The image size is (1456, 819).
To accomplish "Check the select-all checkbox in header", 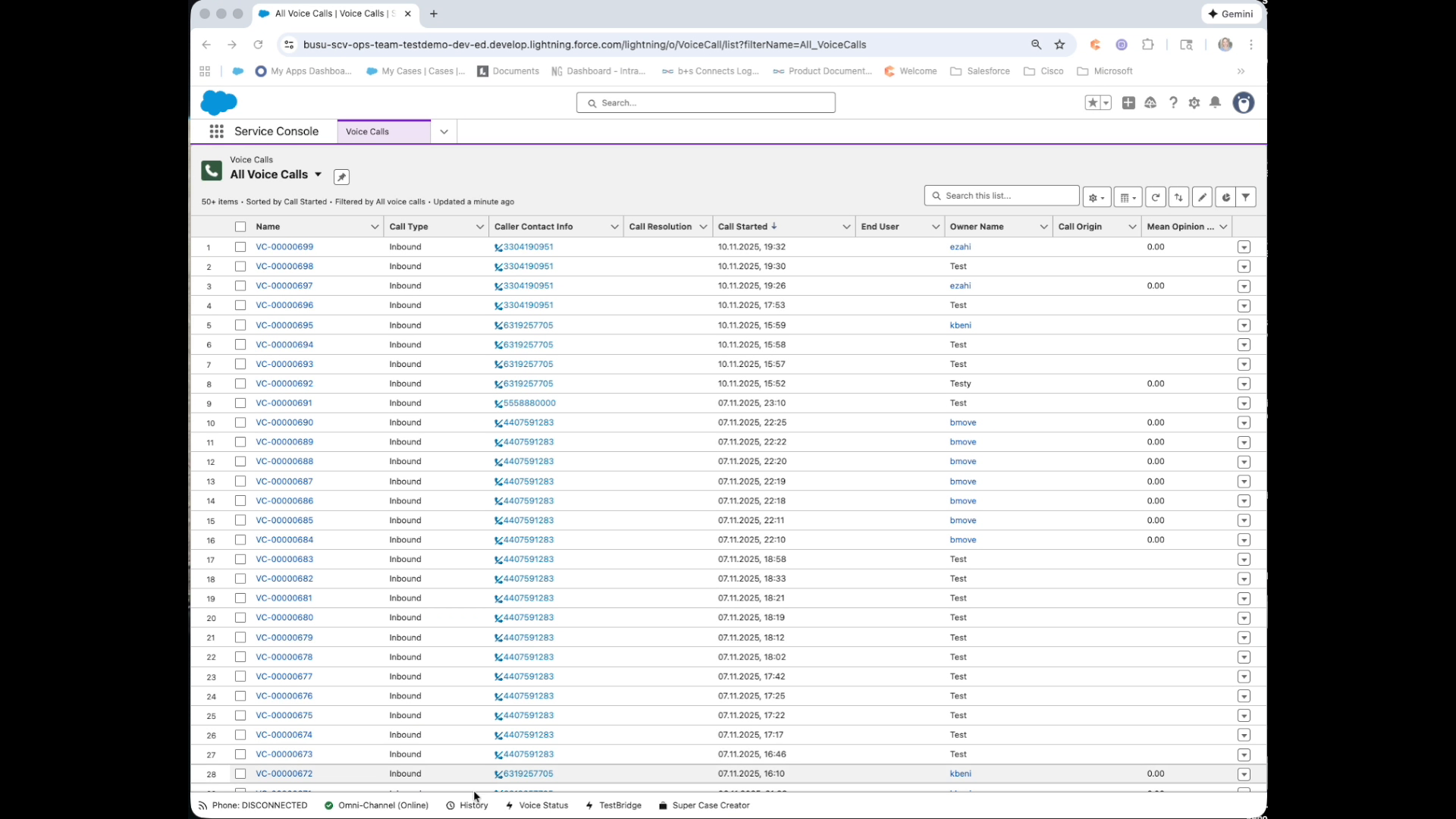I will click(240, 226).
